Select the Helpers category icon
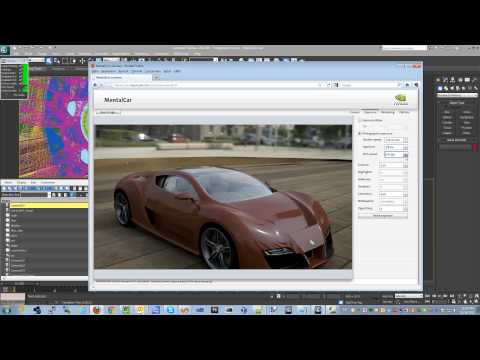Screen dimensions: 480x360 pyautogui.click(x=464, y=88)
